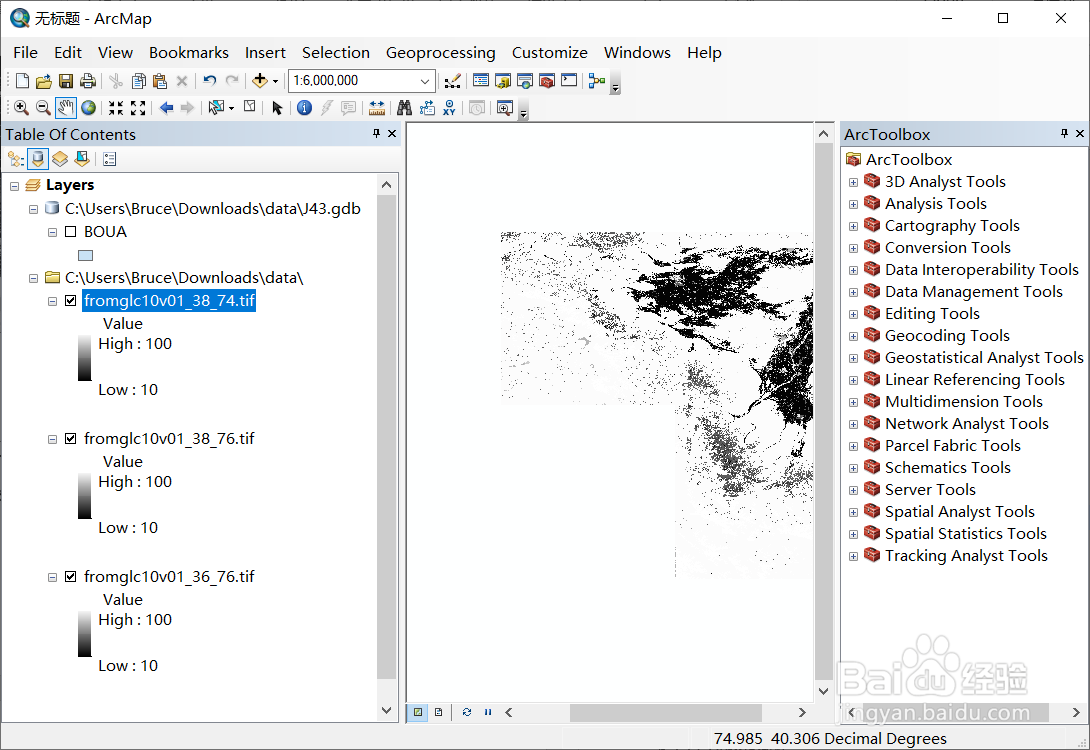This screenshot has width=1090, height=750.
Task: Click the map view horizontal scrollbar thumb
Action: pyautogui.click(x=665, y=712)
